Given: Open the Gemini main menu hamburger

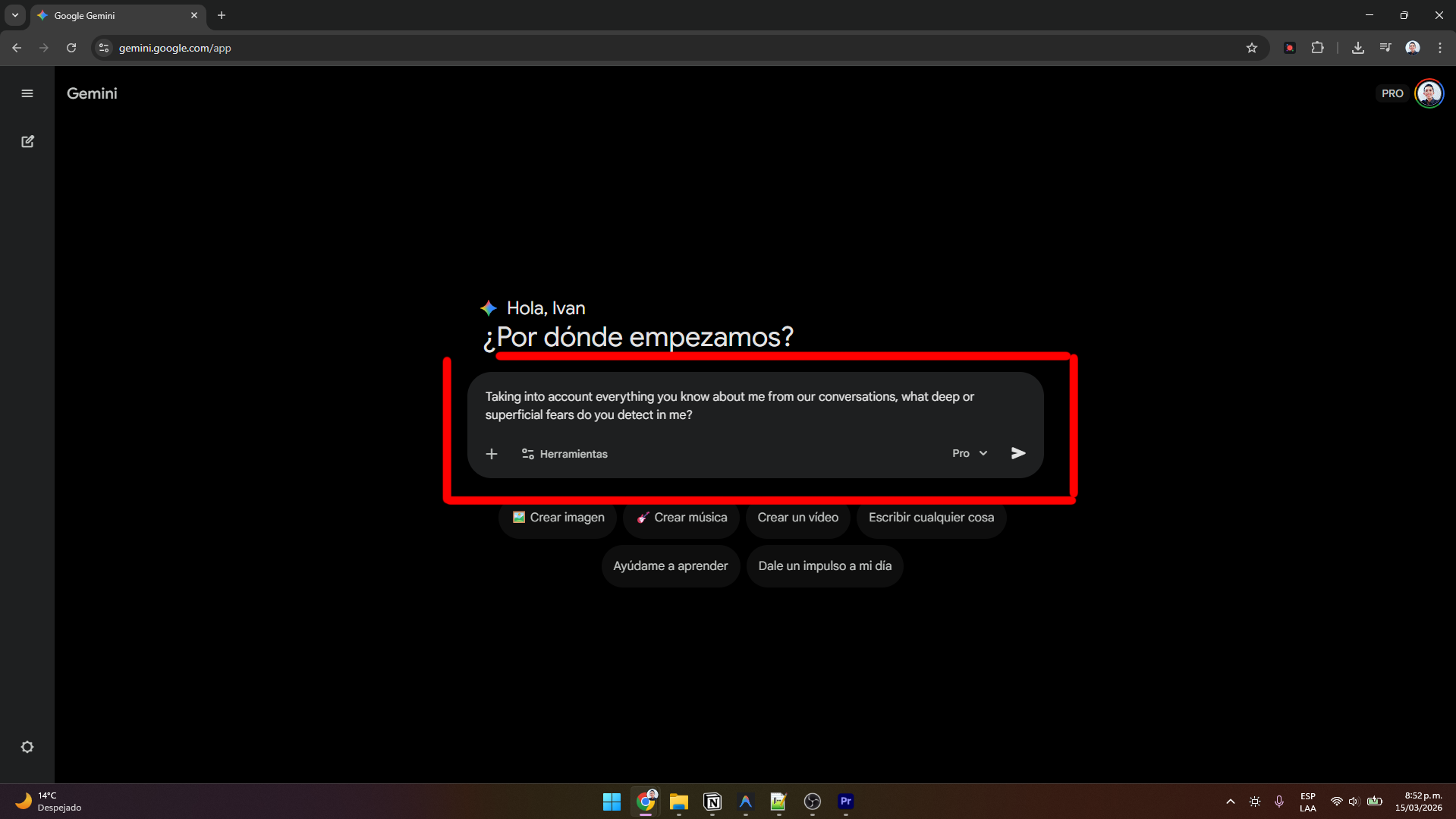Looking at the screenshot, I should (27, 93).
